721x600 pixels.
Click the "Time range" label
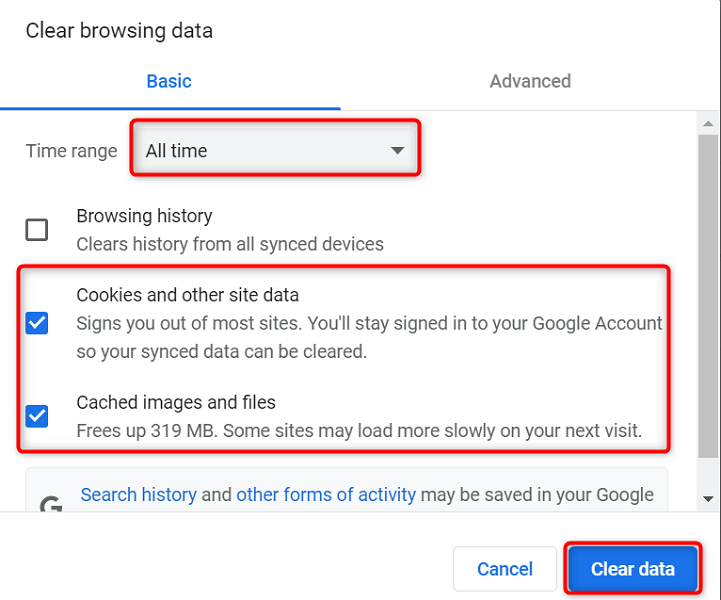71,151
